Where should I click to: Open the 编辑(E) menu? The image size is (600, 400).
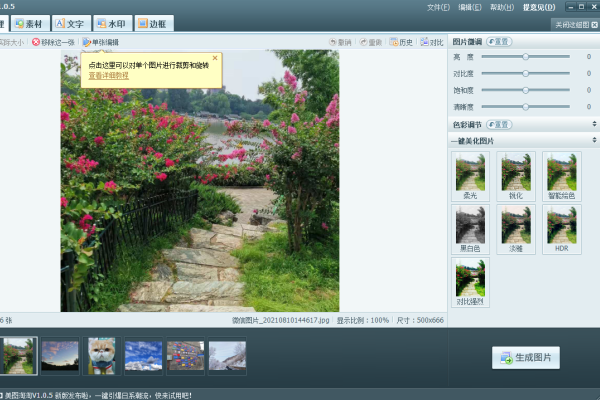pos(470,7)
